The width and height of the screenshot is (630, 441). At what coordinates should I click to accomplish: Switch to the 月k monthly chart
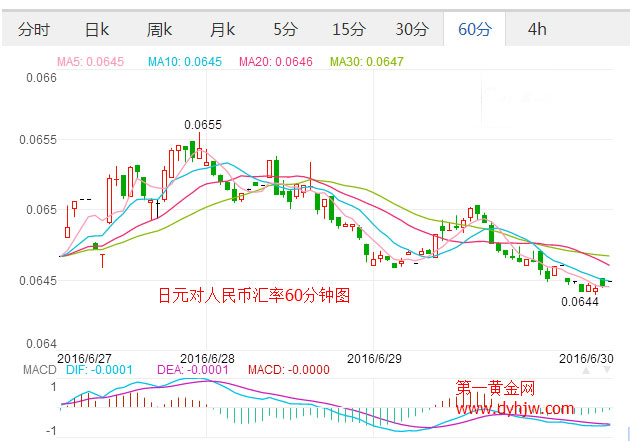222,29
